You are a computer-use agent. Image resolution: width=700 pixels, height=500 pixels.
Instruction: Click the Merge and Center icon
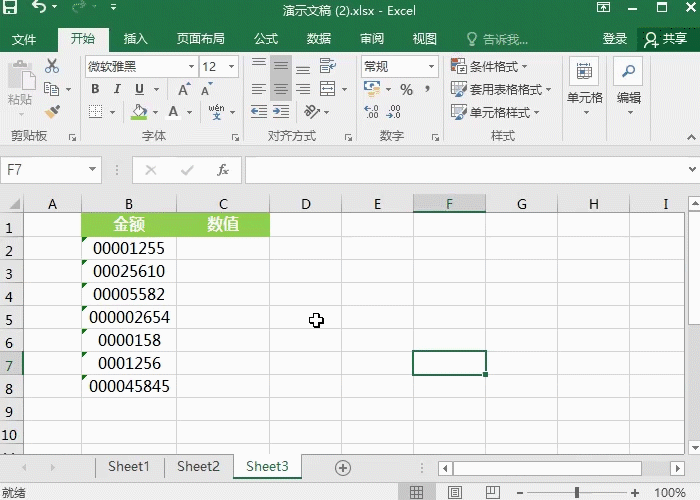(x=328, y=89)
